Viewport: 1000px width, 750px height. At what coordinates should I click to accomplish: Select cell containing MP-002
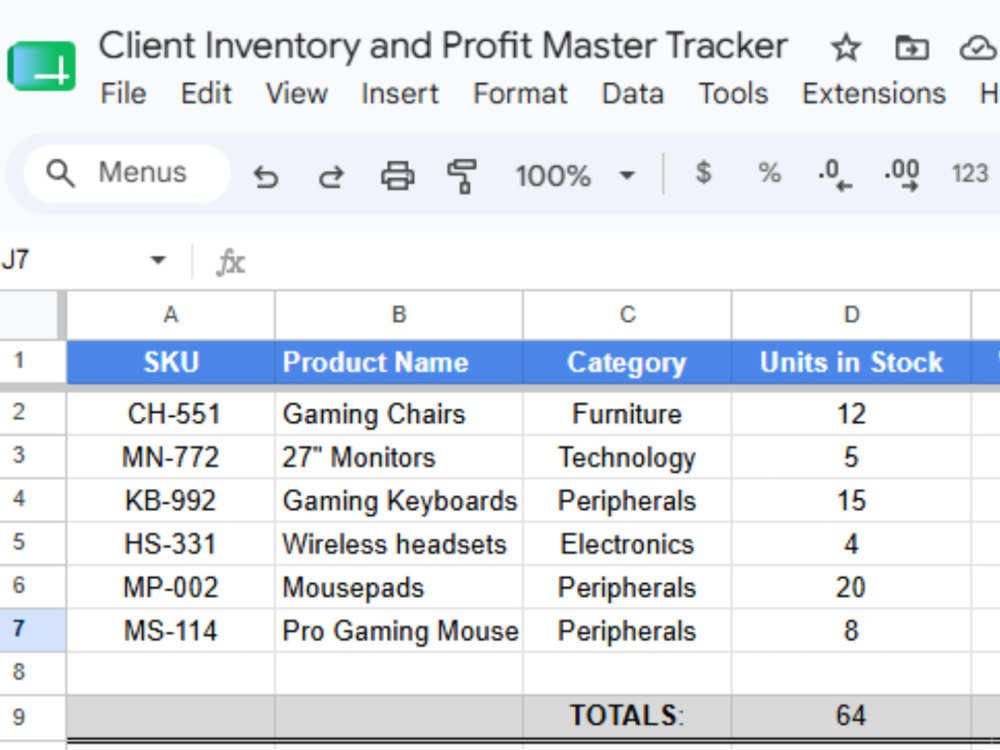pos(171,587)
